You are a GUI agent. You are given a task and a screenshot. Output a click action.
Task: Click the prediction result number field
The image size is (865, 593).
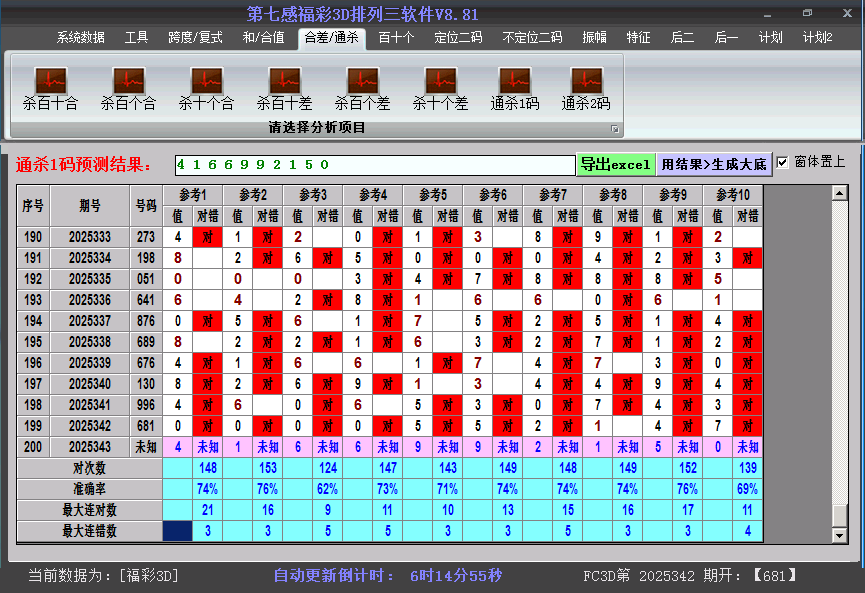(374, 164)
